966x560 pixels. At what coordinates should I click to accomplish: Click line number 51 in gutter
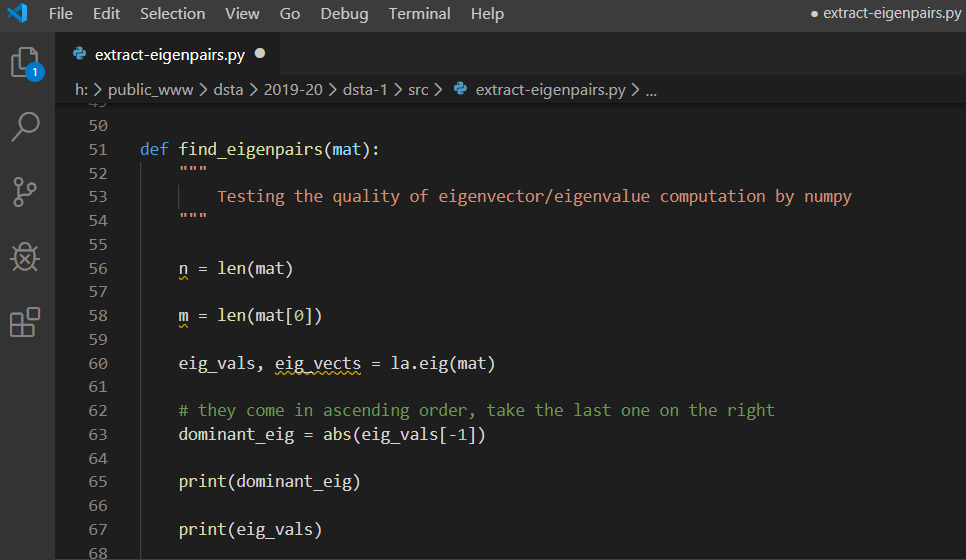[98, 150]
